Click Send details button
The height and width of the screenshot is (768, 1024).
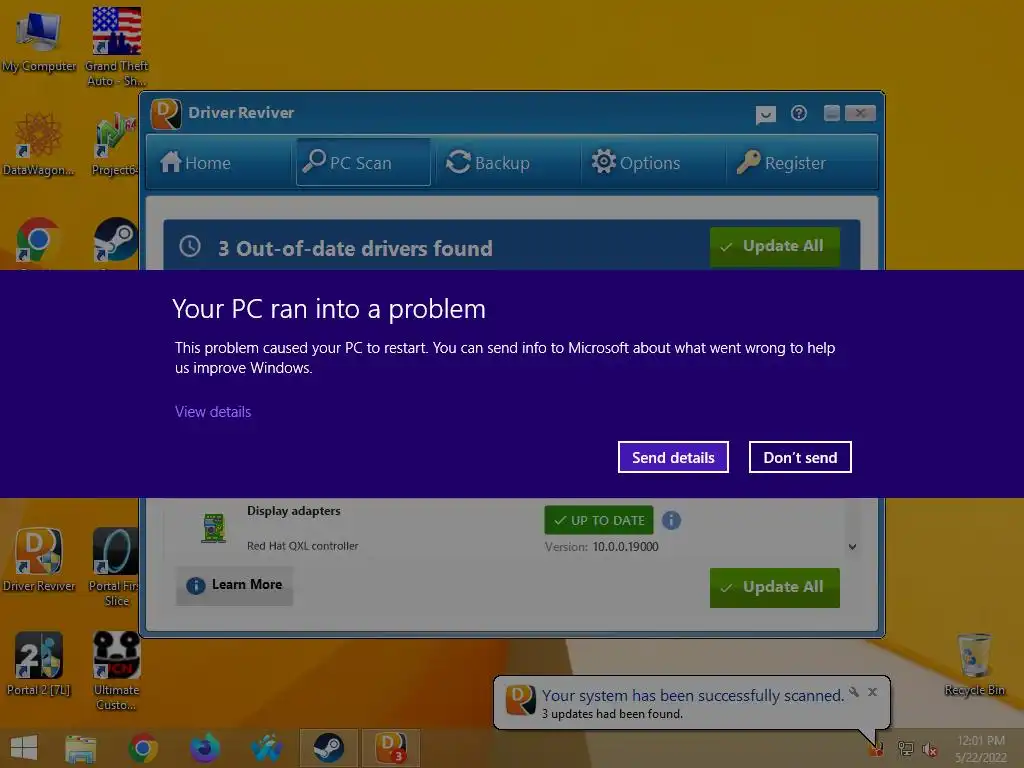click(673, 457)
